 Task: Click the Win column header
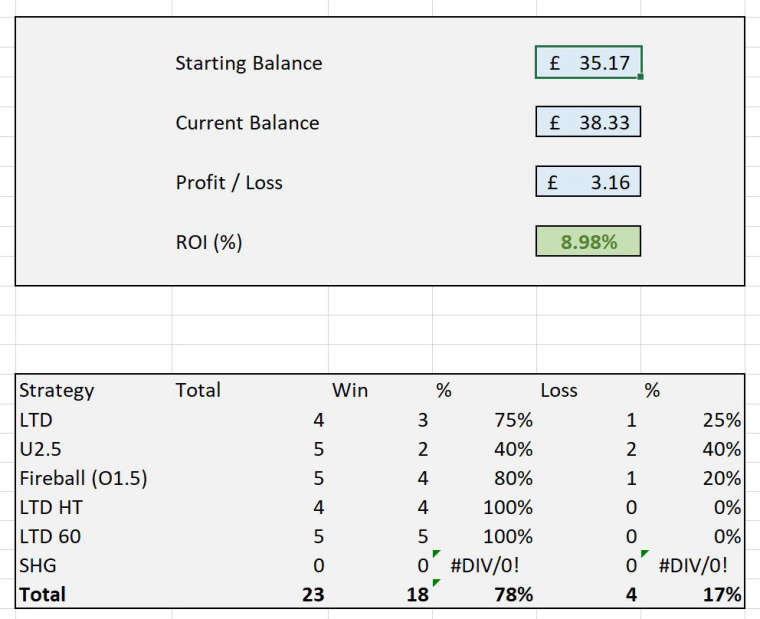pyautogui.click(x=350, y=390)
